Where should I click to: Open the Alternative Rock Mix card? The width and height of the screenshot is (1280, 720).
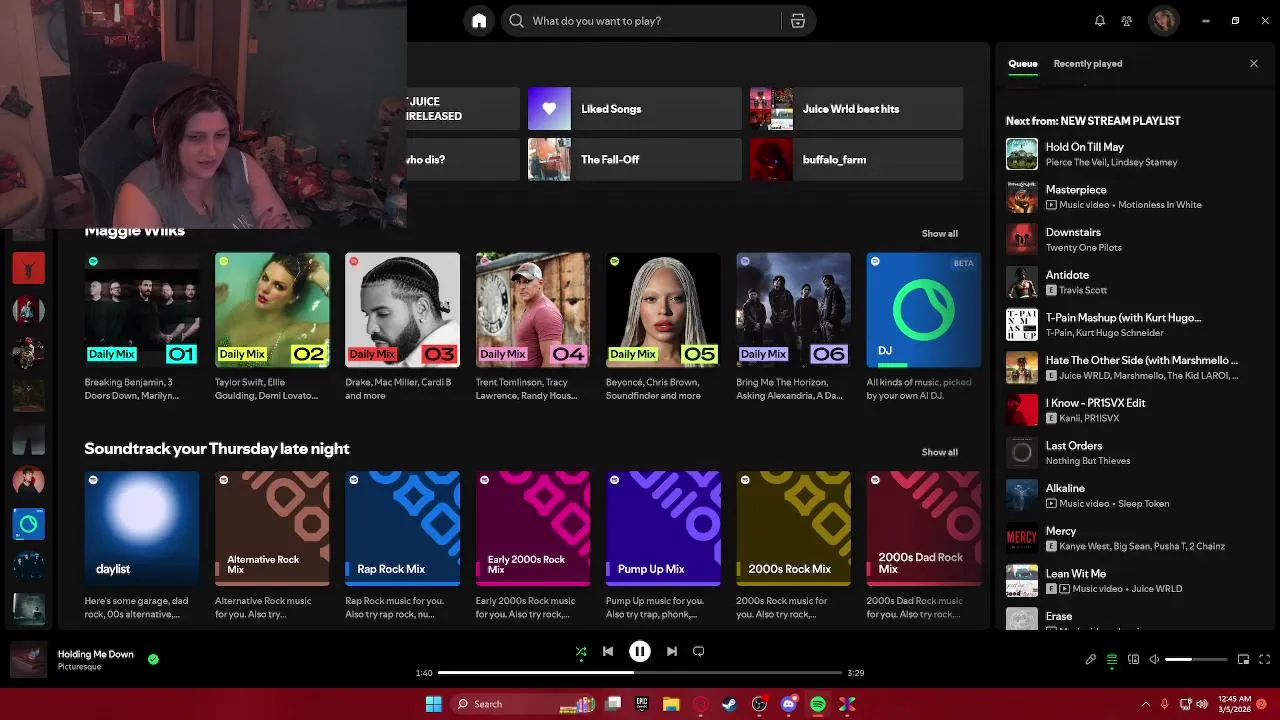pos(272,546)
